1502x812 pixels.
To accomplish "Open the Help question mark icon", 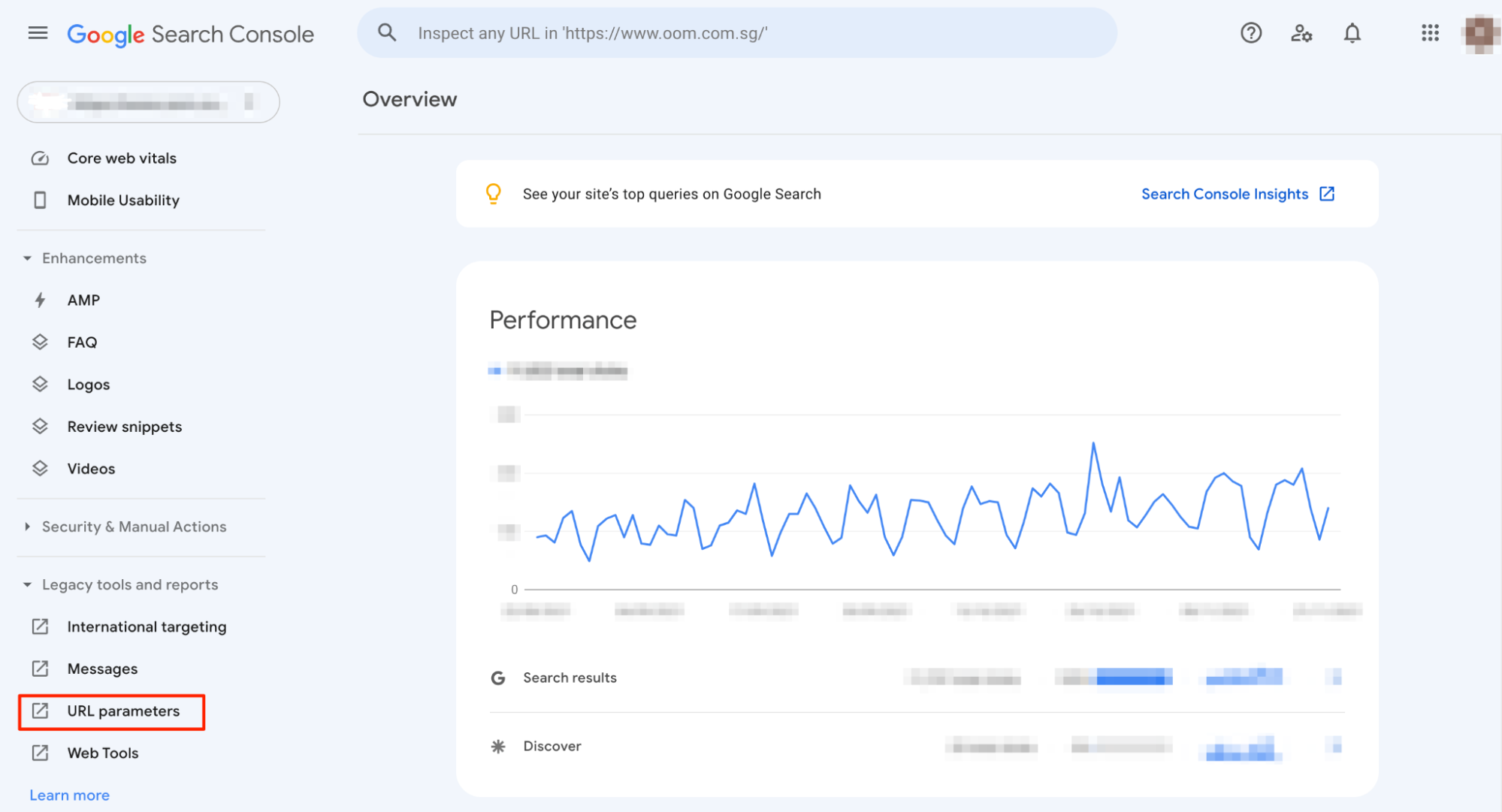I will (1251, 33).
